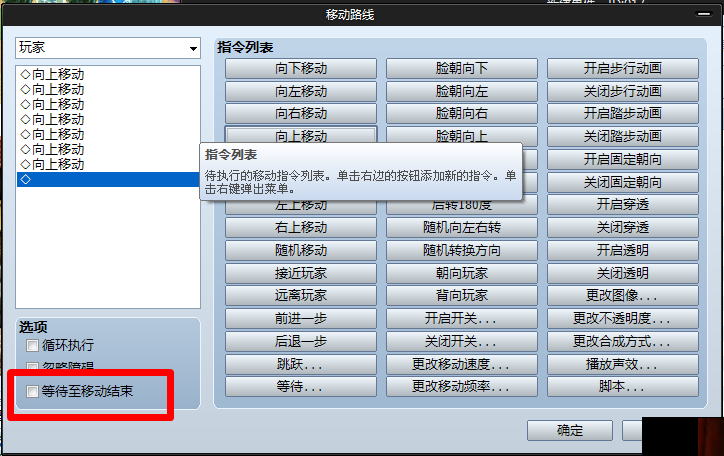724x456 pixels.
Task: Open the 更改合成方式... dialog
Action: point(623,342)
